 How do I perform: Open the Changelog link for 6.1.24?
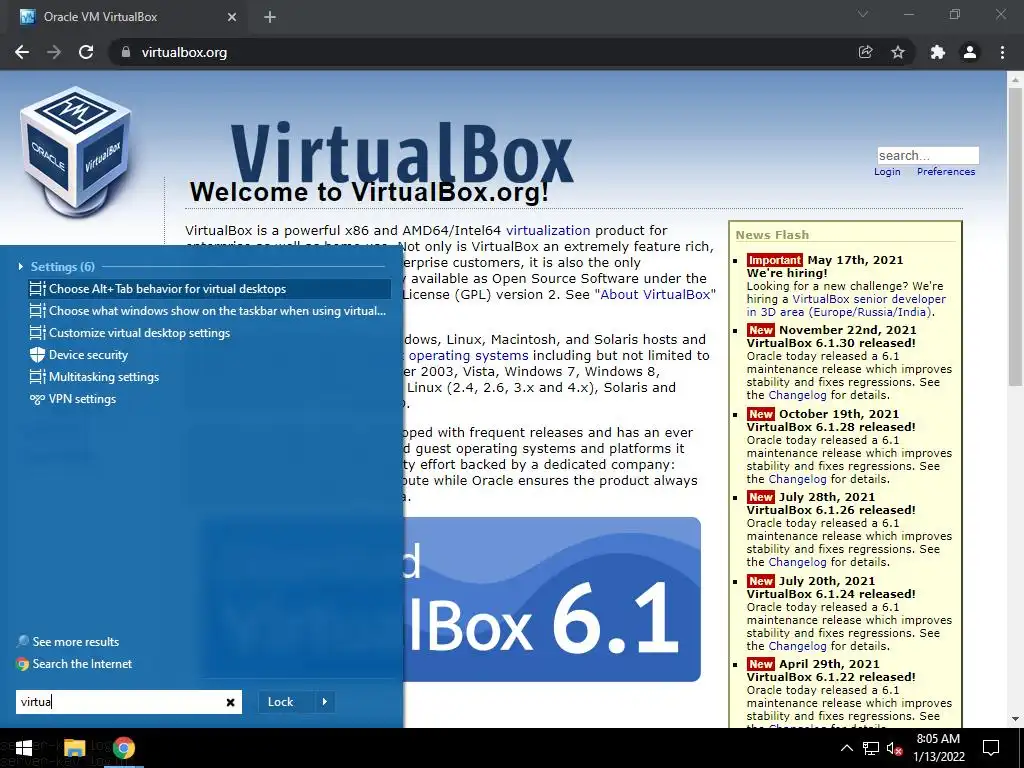[x=797, y=646]
